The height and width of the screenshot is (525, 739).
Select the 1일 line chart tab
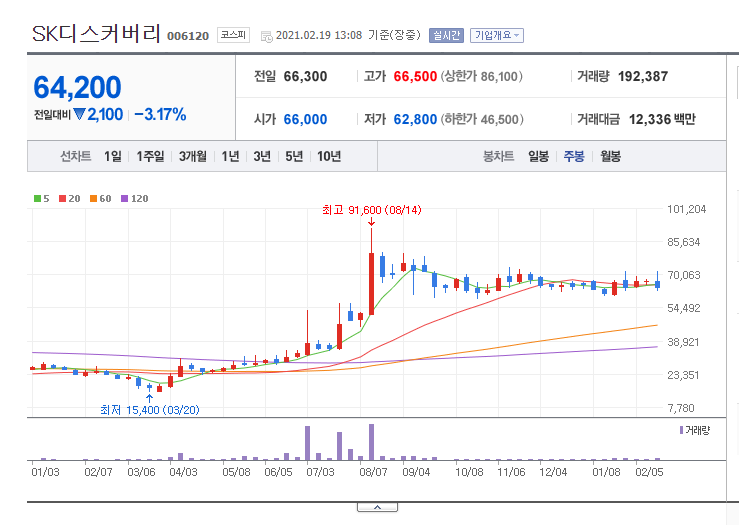pos(113,156)
